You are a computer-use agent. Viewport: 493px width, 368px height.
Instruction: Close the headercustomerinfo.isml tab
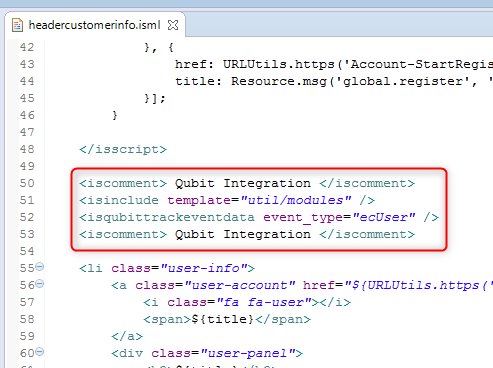pos(173,25)
